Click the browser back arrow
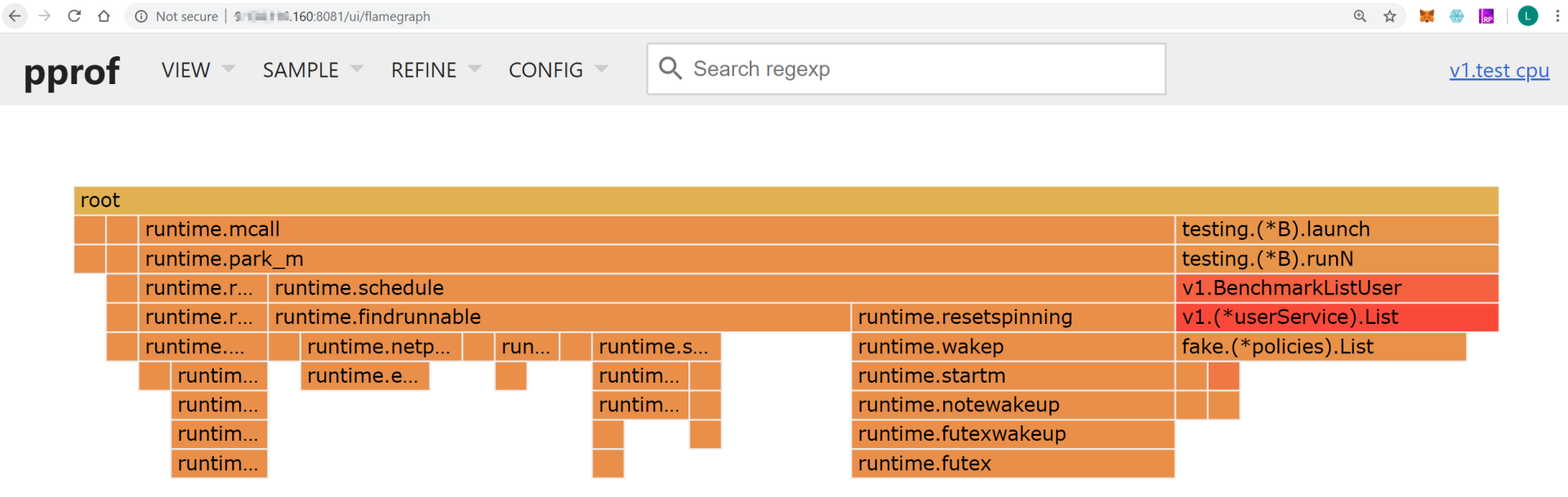This screenshot has height=497, width=1568. pos(15,16)
